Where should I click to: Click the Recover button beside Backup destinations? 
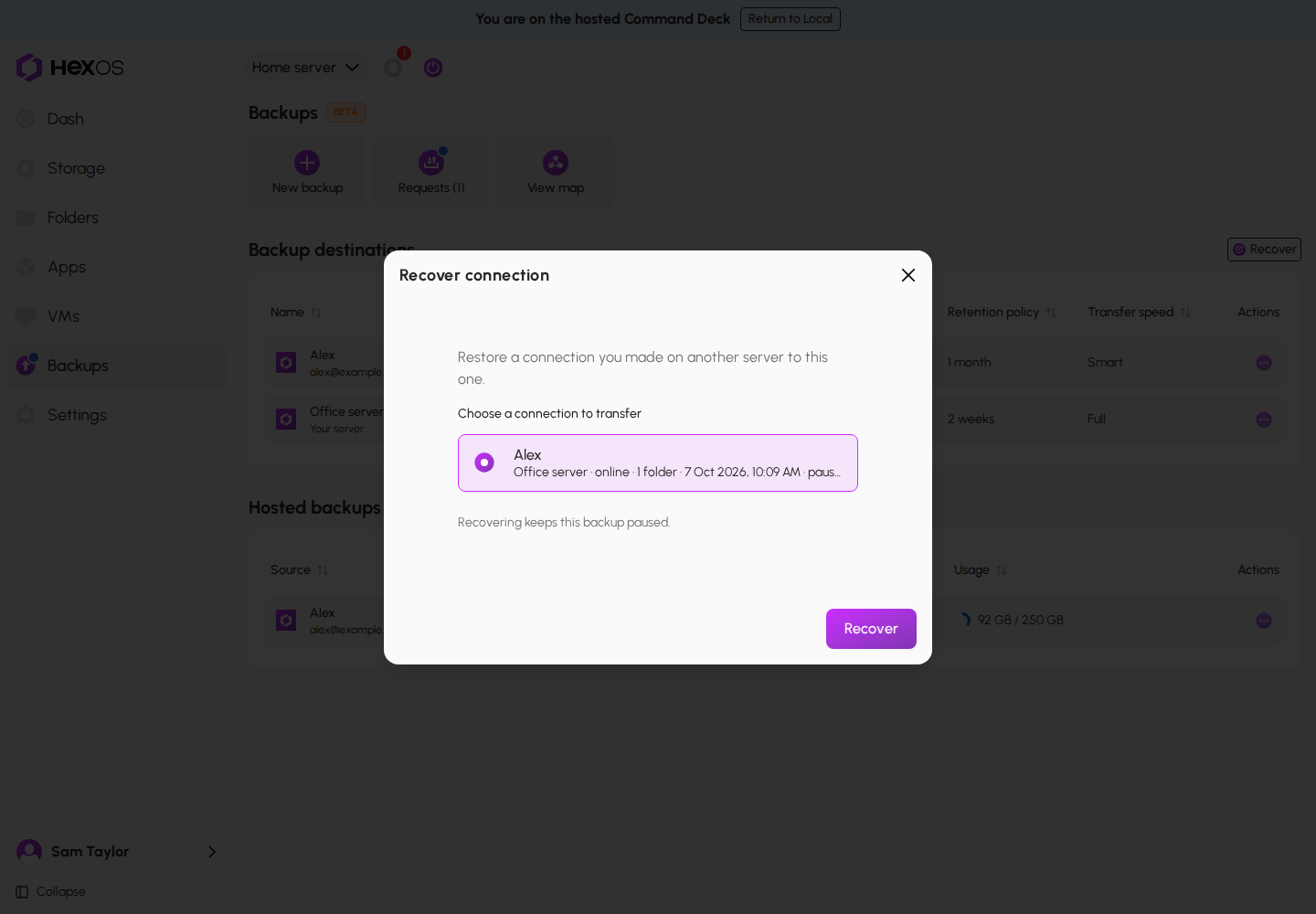1264,250
